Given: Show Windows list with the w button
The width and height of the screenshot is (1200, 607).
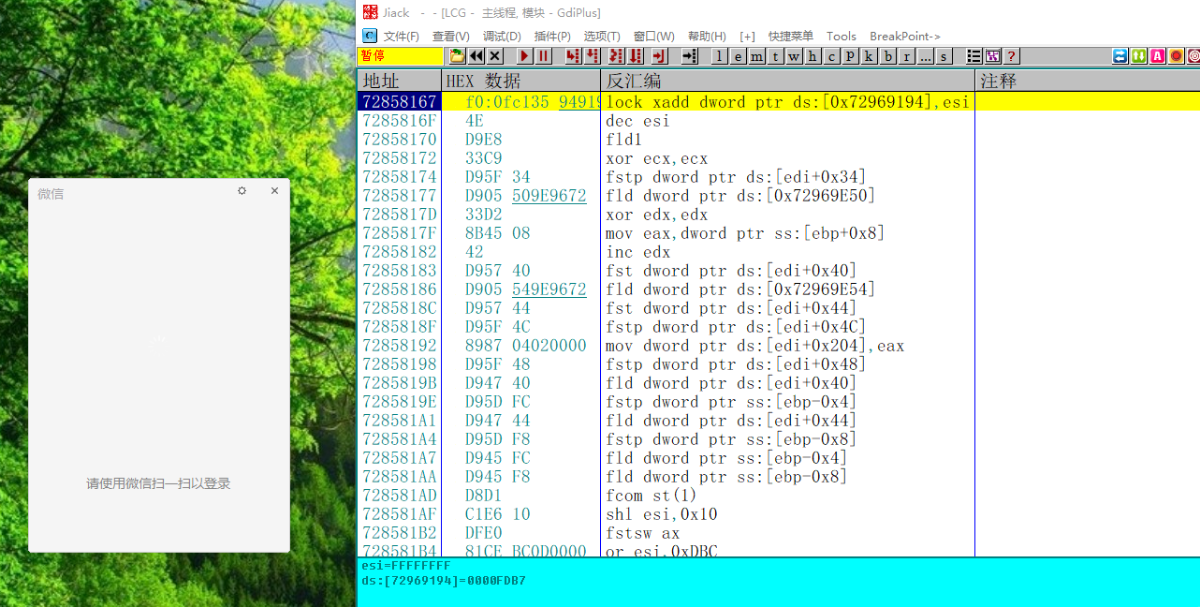Looking at the screenshot, I should (794, 56).
